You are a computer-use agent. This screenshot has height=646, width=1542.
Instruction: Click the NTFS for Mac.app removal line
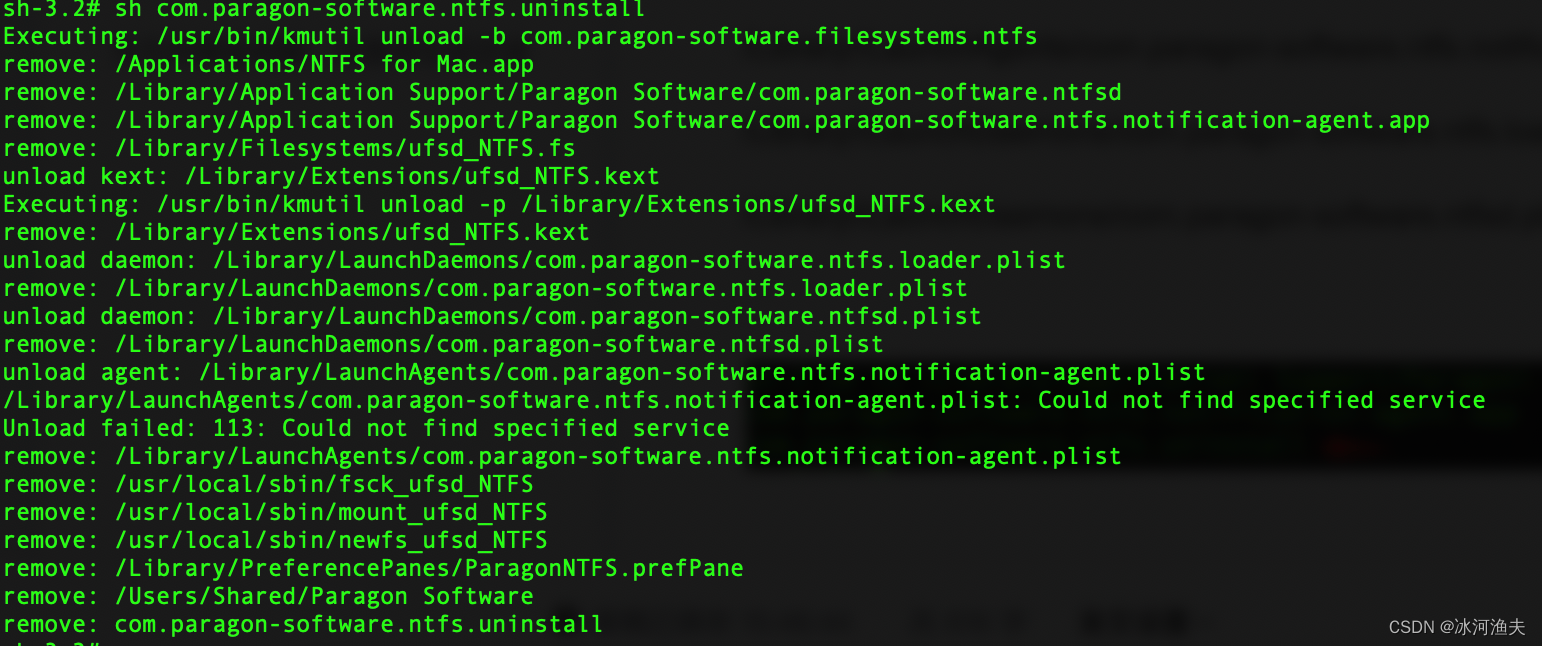(x=268, y=65)
